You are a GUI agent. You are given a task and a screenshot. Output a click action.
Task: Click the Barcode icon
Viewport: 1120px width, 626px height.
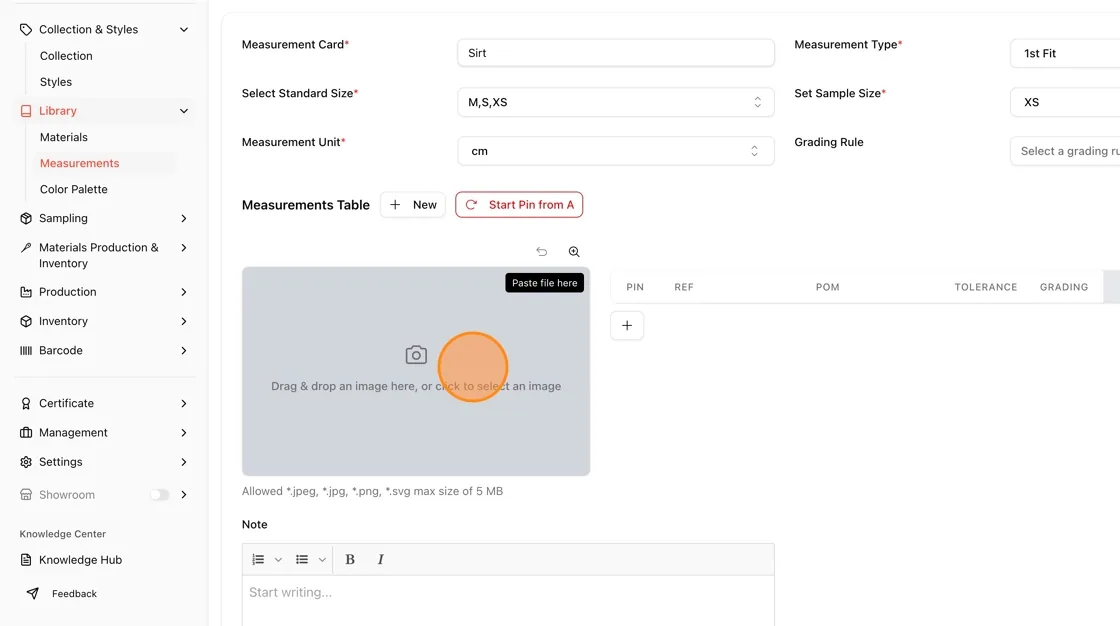26,350
